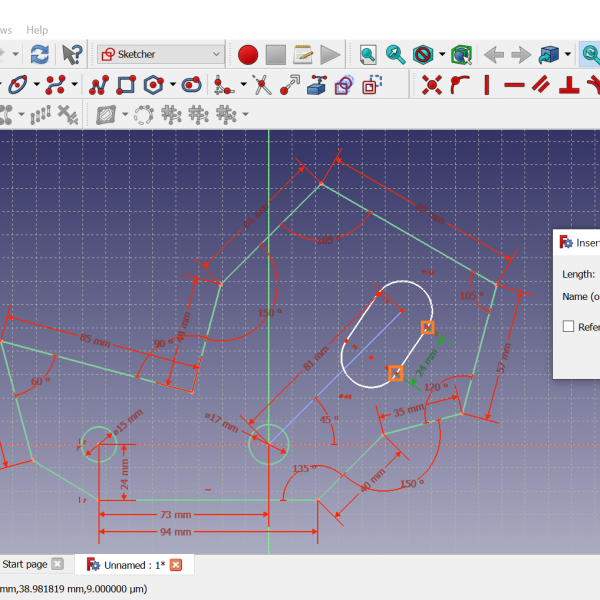Expand the view cube options dropdown arrow
600x600 pixels.
568,54
